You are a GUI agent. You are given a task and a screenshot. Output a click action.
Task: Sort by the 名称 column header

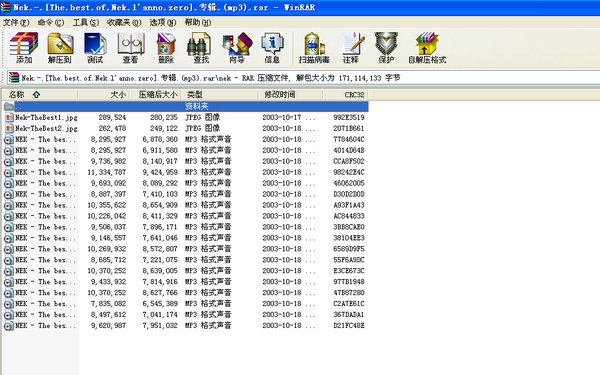tap(39, 95)
